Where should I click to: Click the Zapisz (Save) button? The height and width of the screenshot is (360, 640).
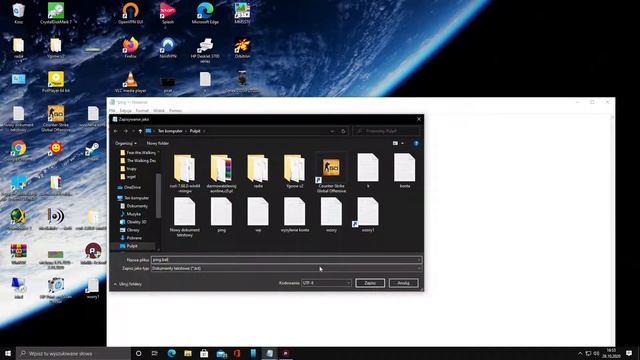pos(370,283)
